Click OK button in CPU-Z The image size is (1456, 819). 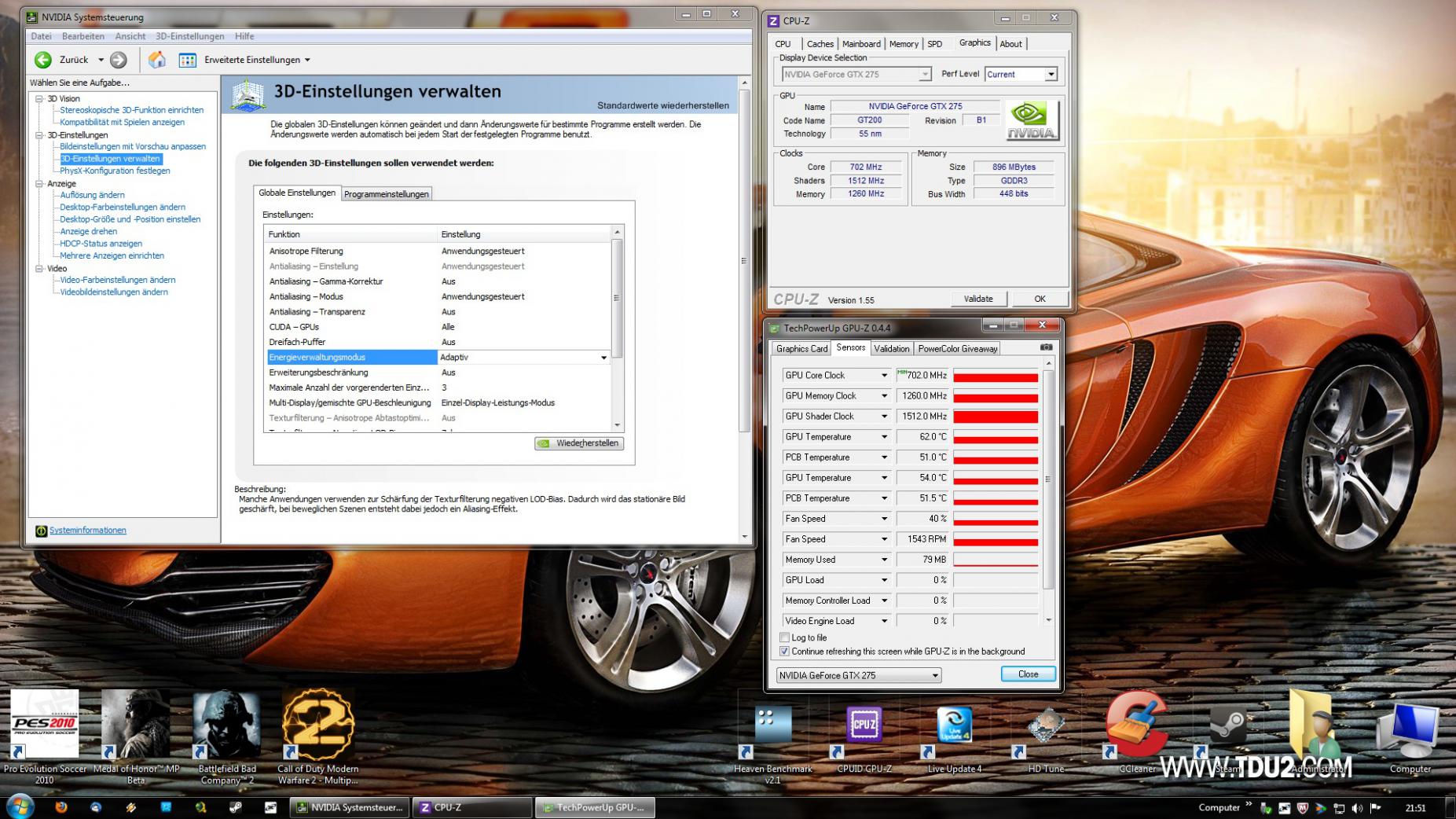pyautogui.click(x=1040, y=299)
